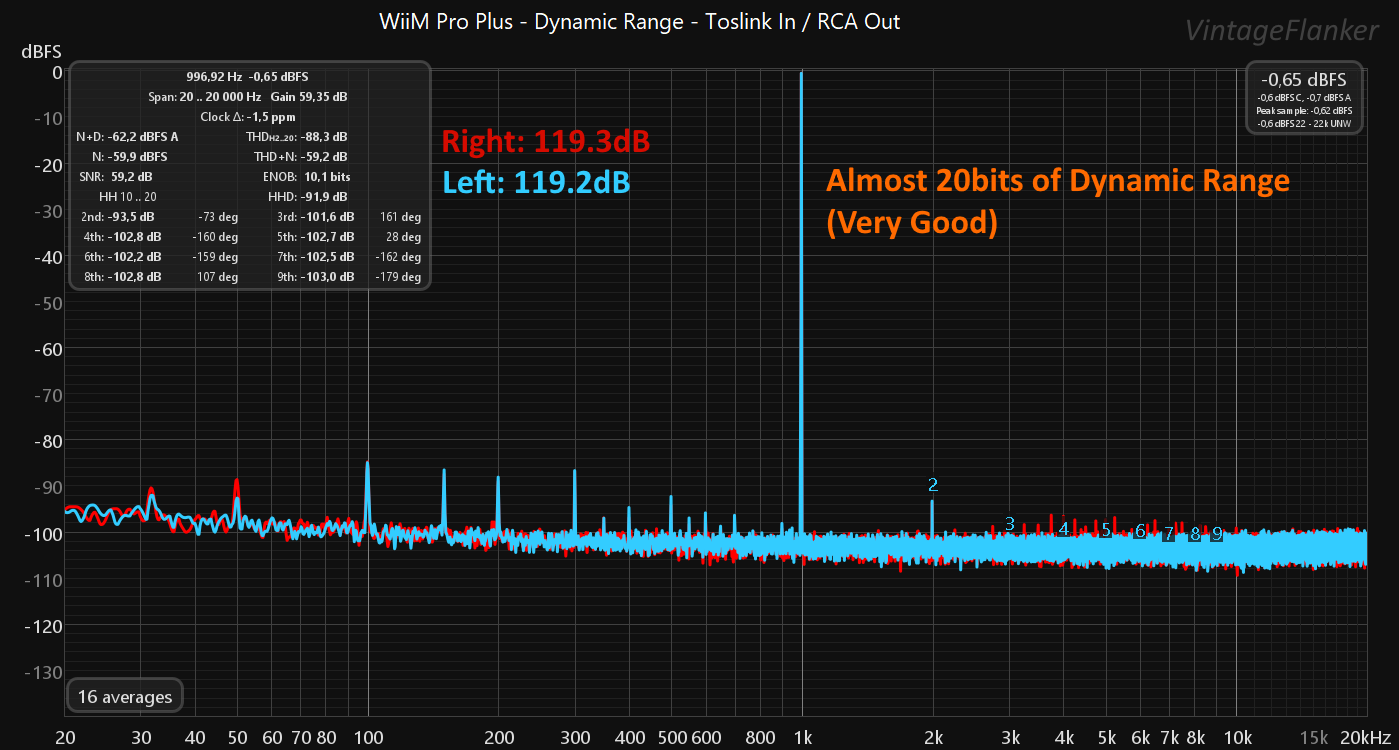Click the 2nd harmonic -73 deg phase
The image size is (1399, 750).
217,217
